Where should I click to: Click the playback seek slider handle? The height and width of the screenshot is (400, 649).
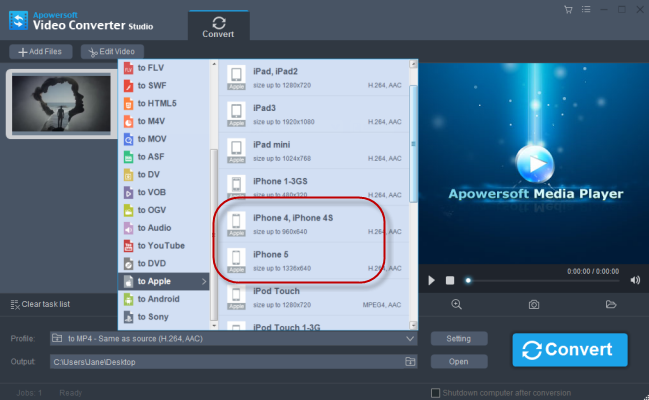pos(468,281)
